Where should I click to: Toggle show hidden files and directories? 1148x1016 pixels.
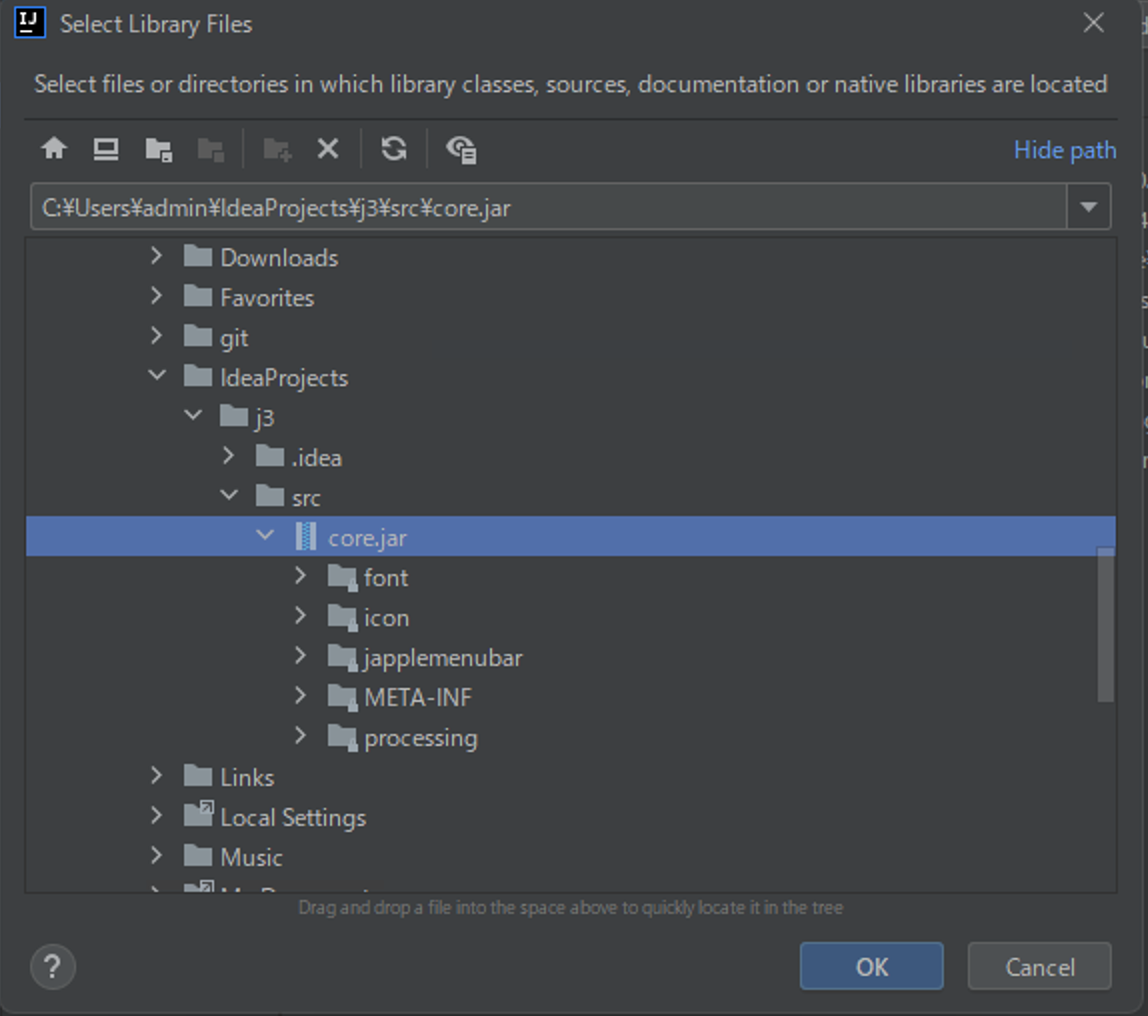coord(461,149)
